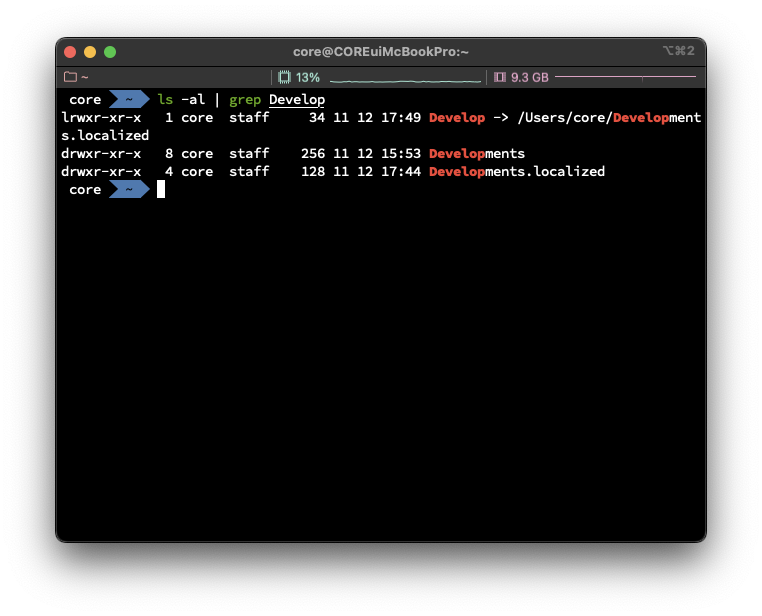Click the blue ~ prompt segment on first line

[129, 99]
